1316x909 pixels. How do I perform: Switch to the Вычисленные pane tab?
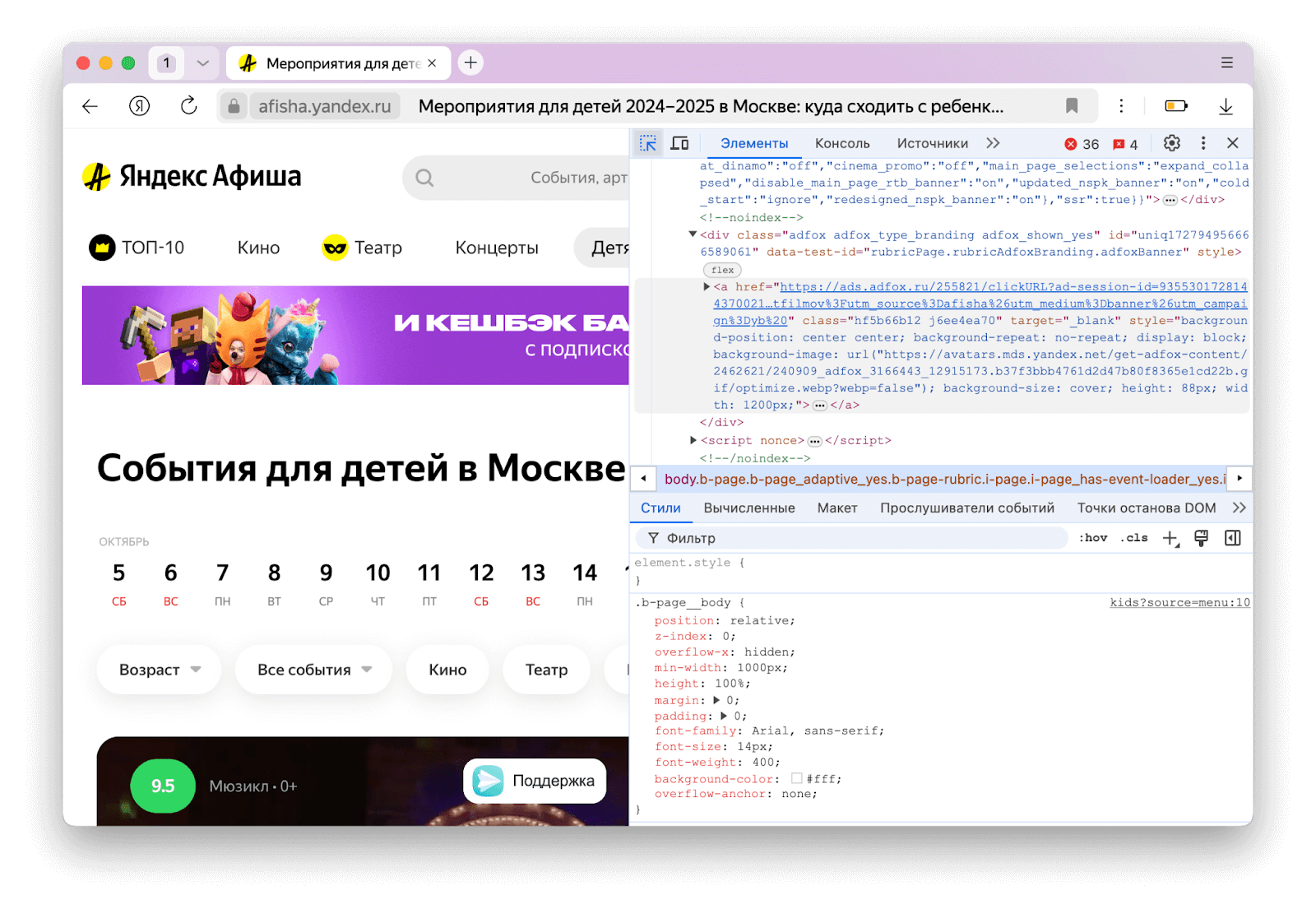pos(749,508)
